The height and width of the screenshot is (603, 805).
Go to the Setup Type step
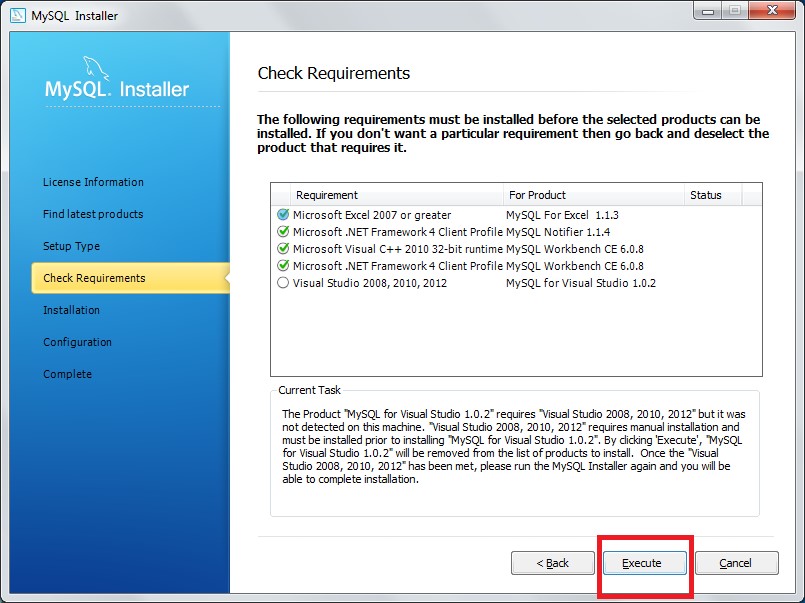click(x=71, y=246)
